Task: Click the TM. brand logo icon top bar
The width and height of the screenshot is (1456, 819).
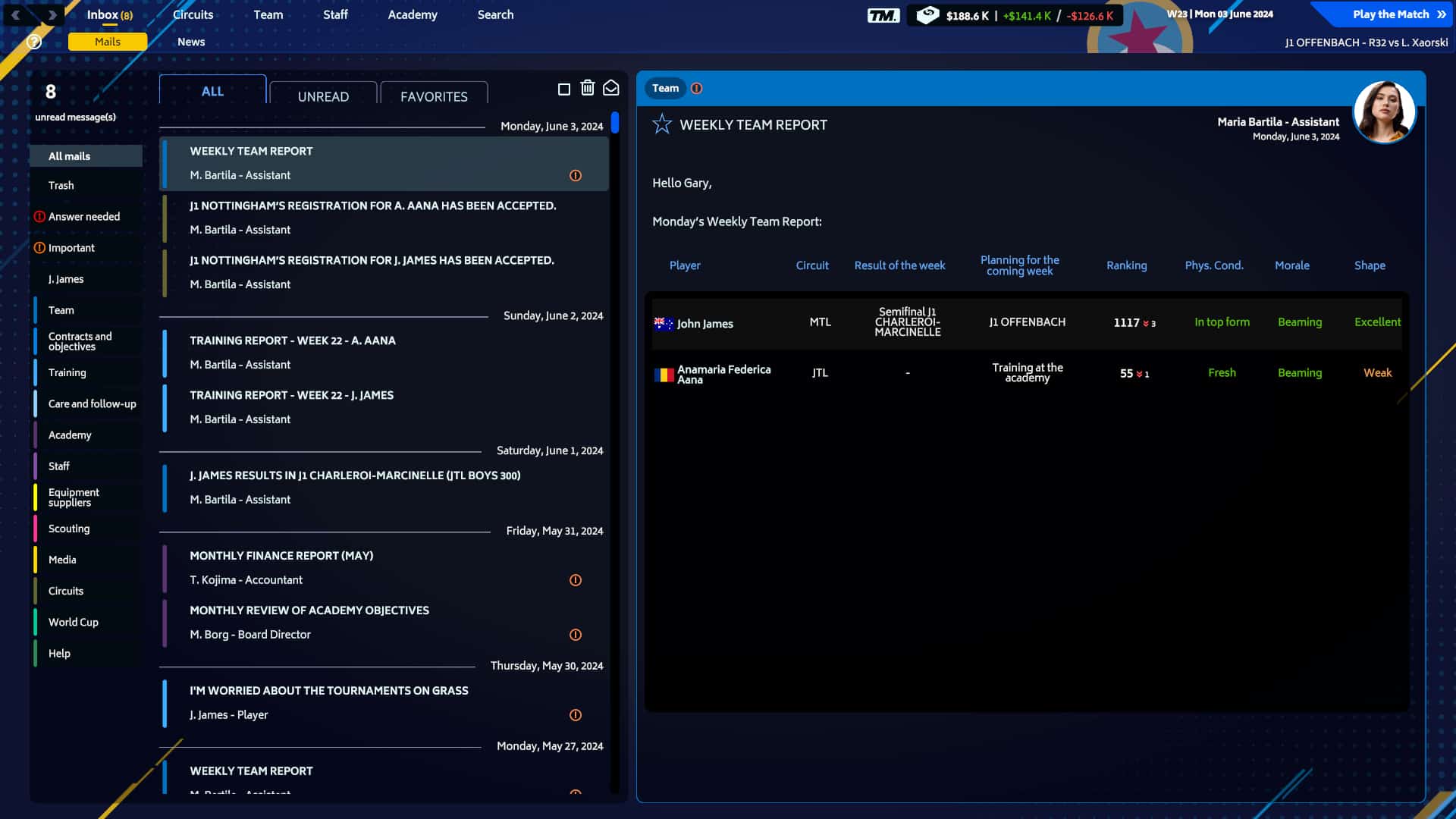Action: coord(883,14)
